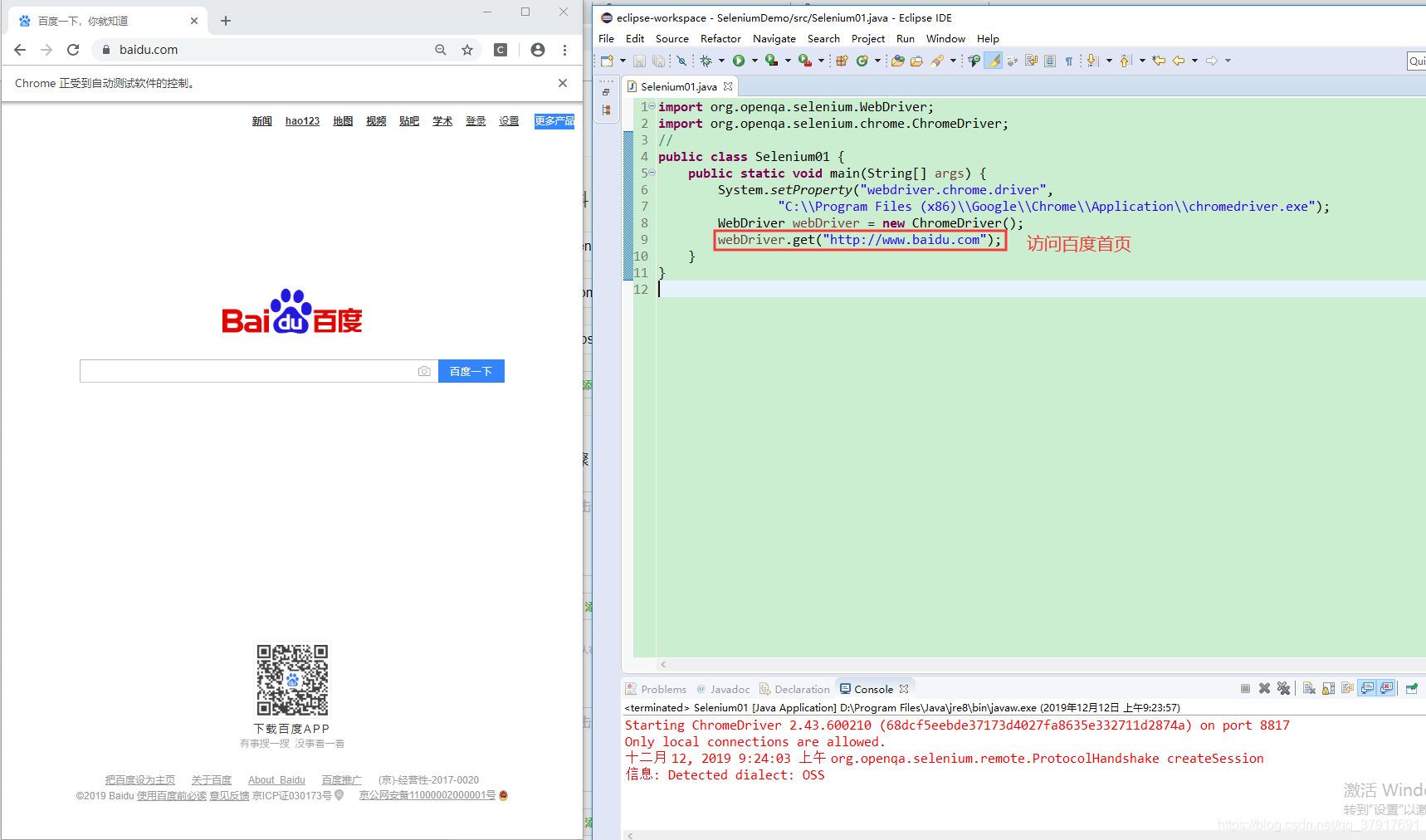Click the New Java Package icon
This screenshot has height=840, width=1426.
coord(842,61)
